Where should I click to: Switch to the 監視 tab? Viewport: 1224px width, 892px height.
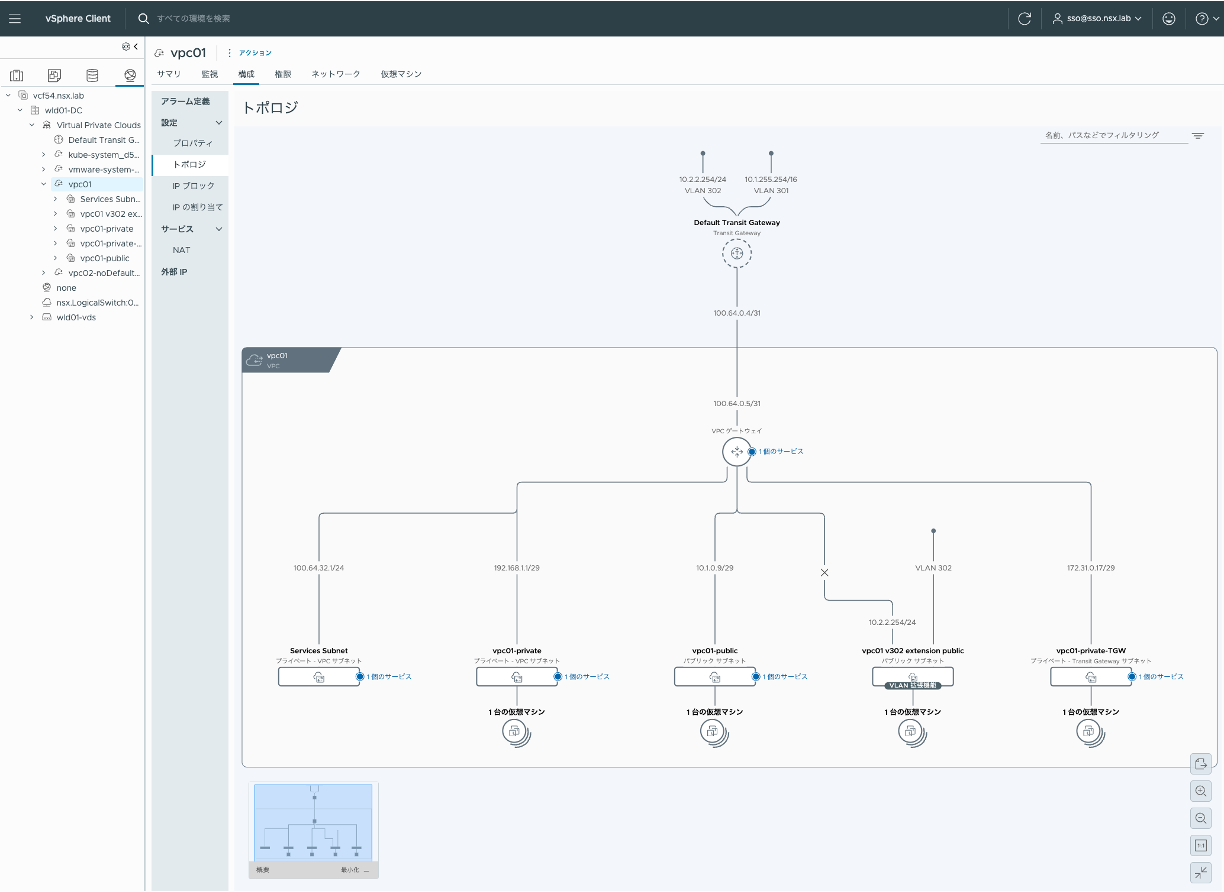(209, 74)
